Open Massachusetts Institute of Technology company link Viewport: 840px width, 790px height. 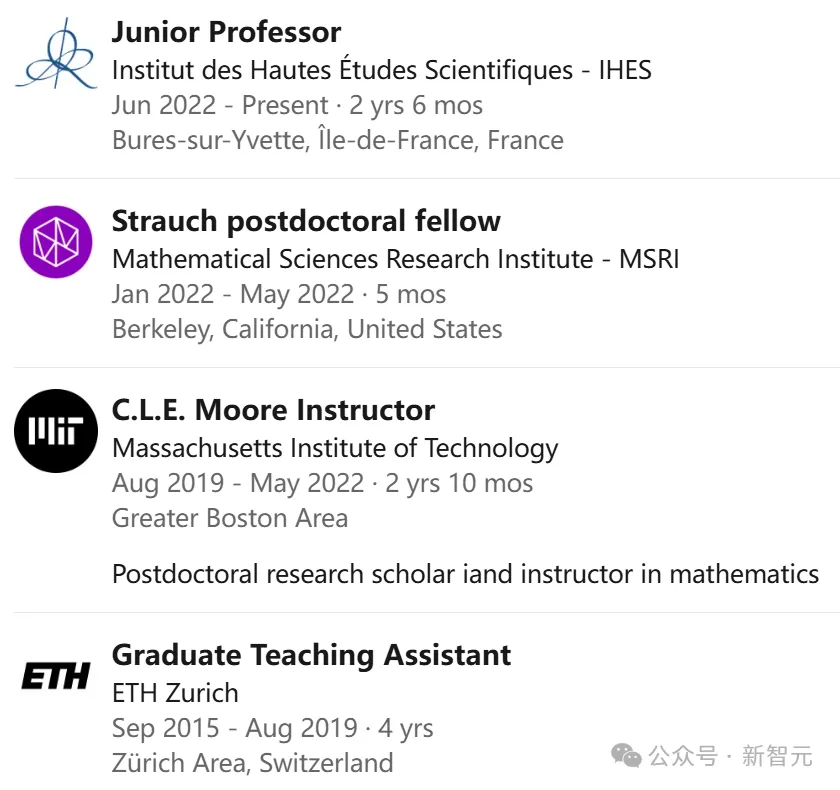coord(335,448)
